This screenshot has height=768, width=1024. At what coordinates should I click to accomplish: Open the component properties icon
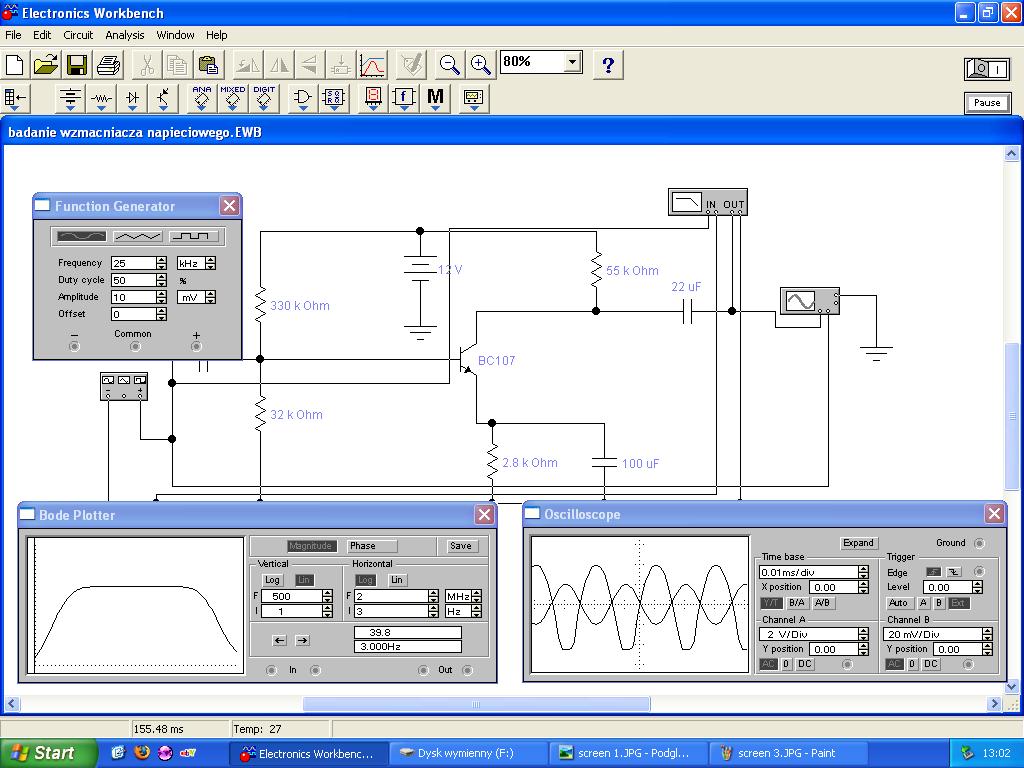pos(411,65)
